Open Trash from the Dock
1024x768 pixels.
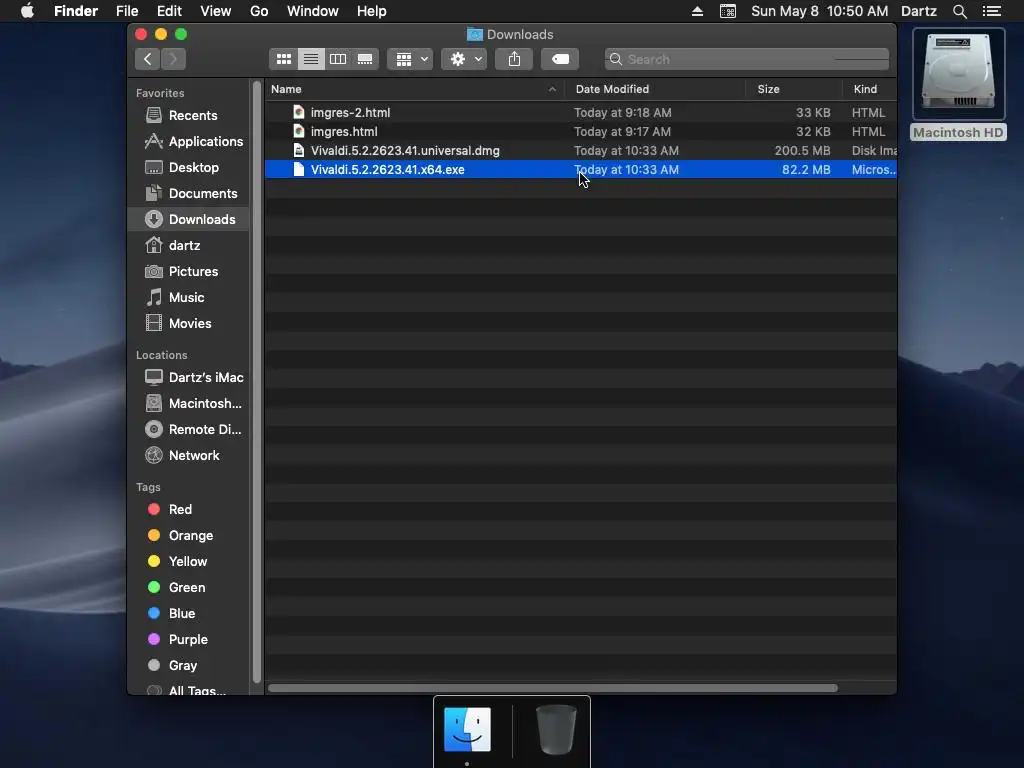click(556, 729)
